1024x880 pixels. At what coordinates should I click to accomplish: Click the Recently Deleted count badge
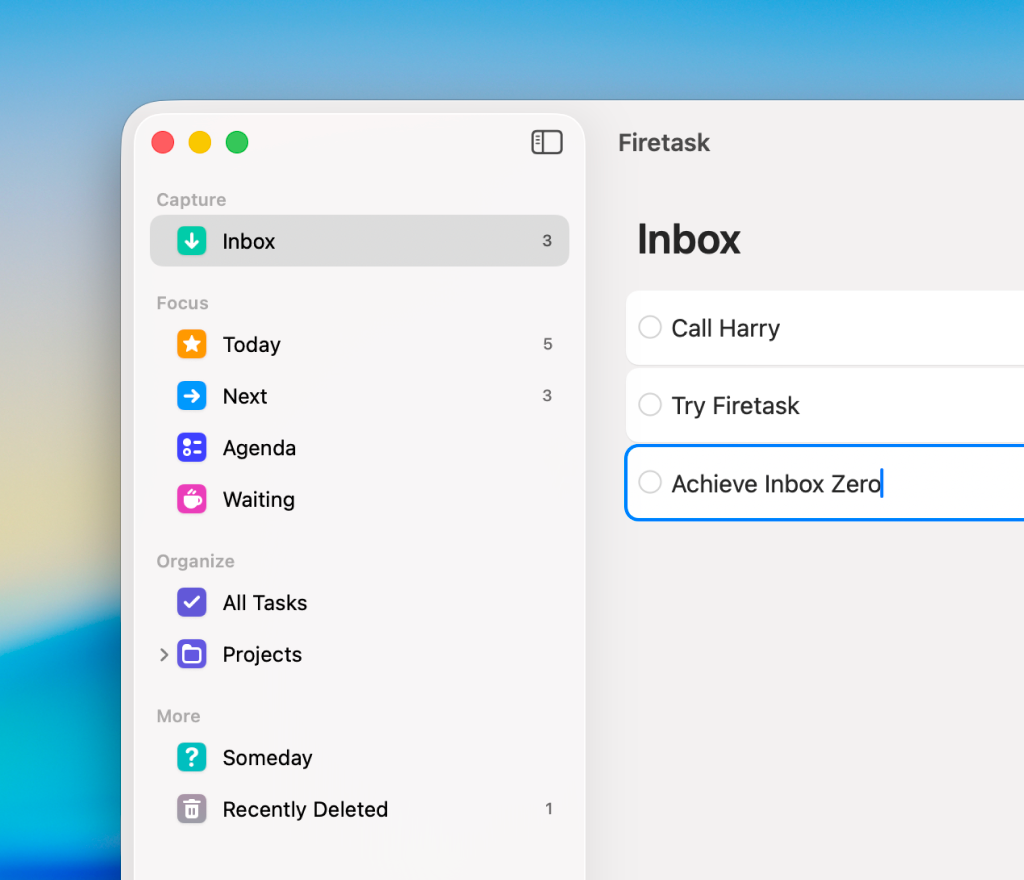click(x=548, y=809)
